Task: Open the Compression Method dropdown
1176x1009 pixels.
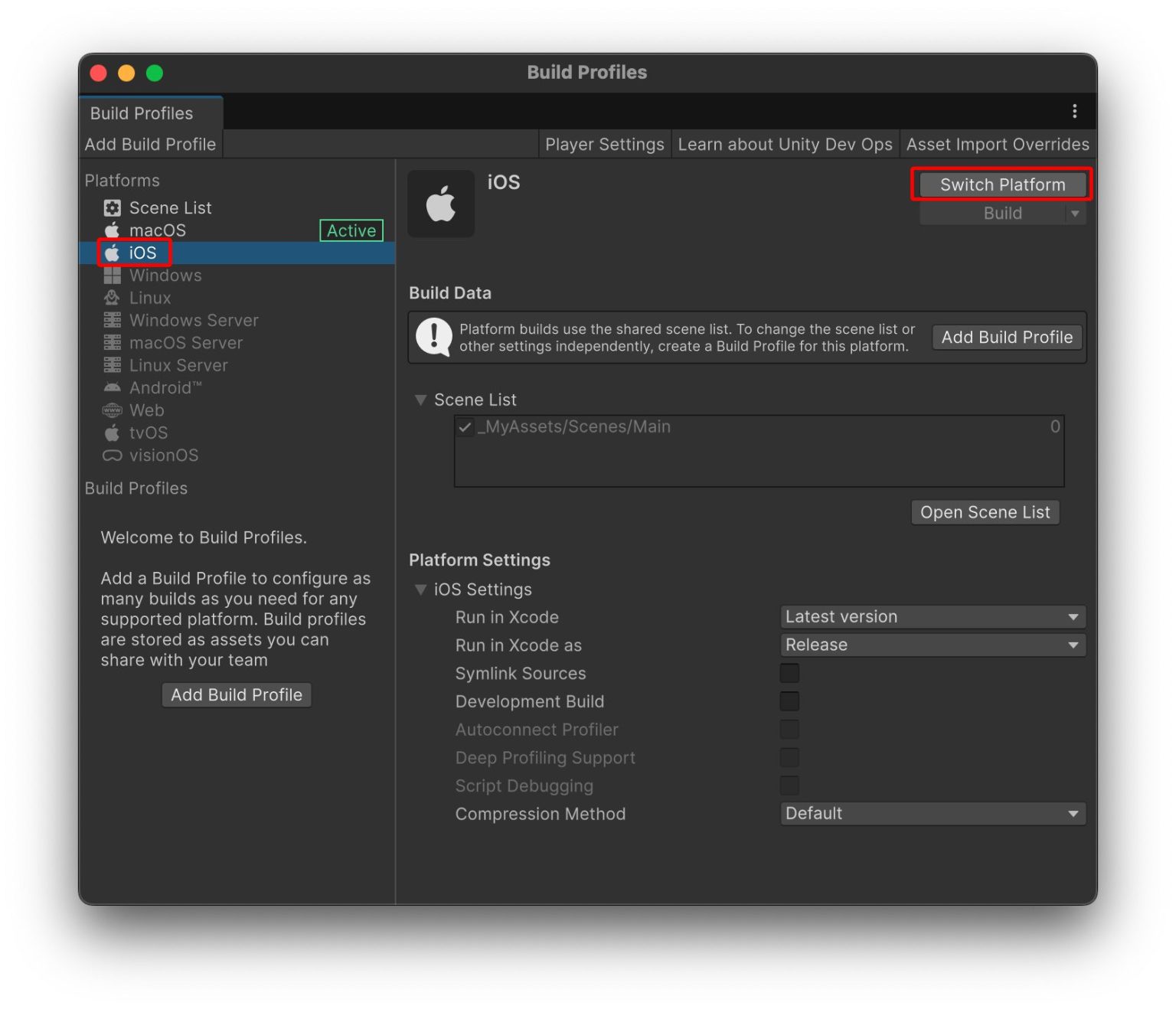Action: 932,813
